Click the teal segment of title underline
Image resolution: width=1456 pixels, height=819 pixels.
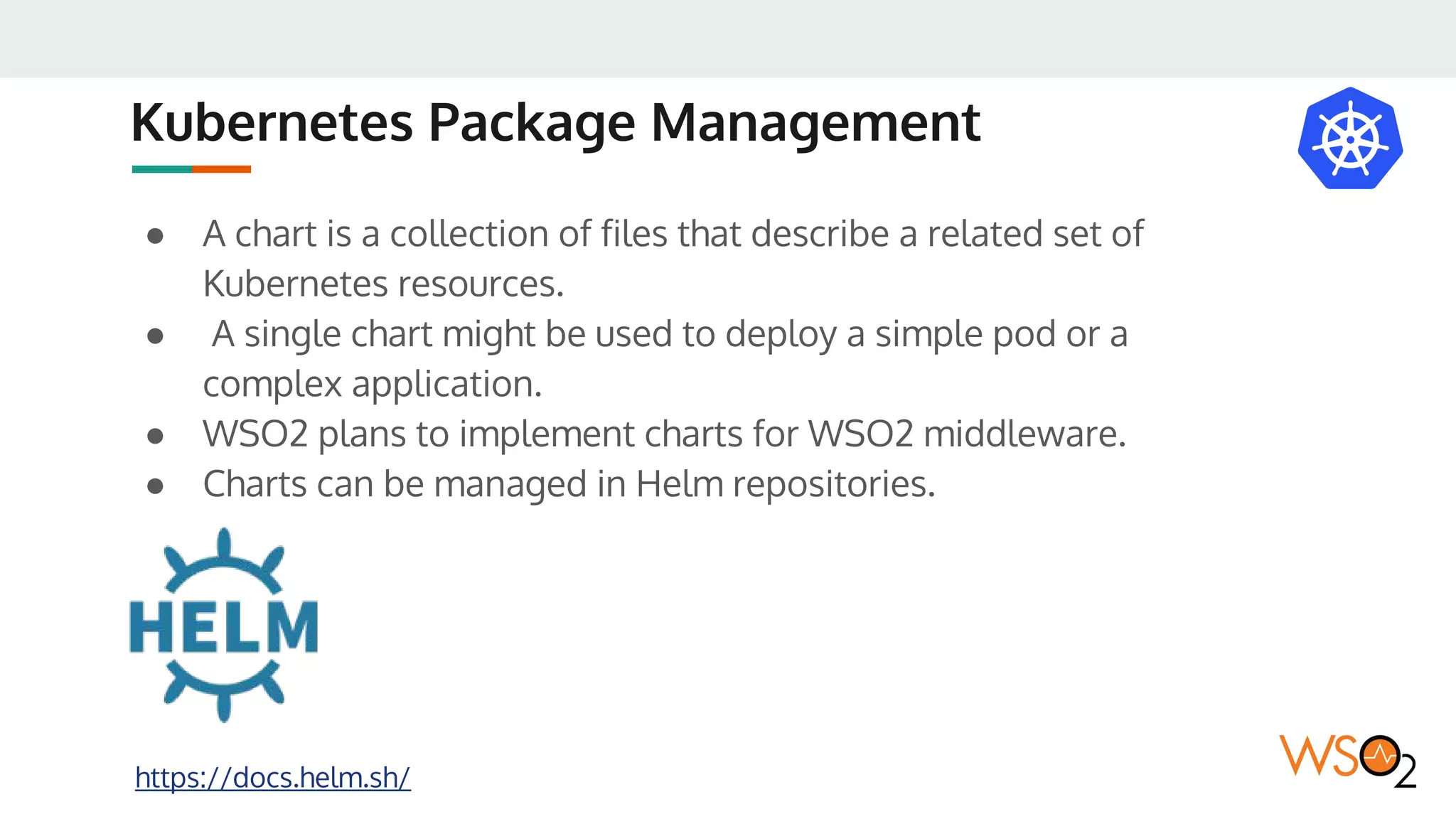tap(161, 169)
